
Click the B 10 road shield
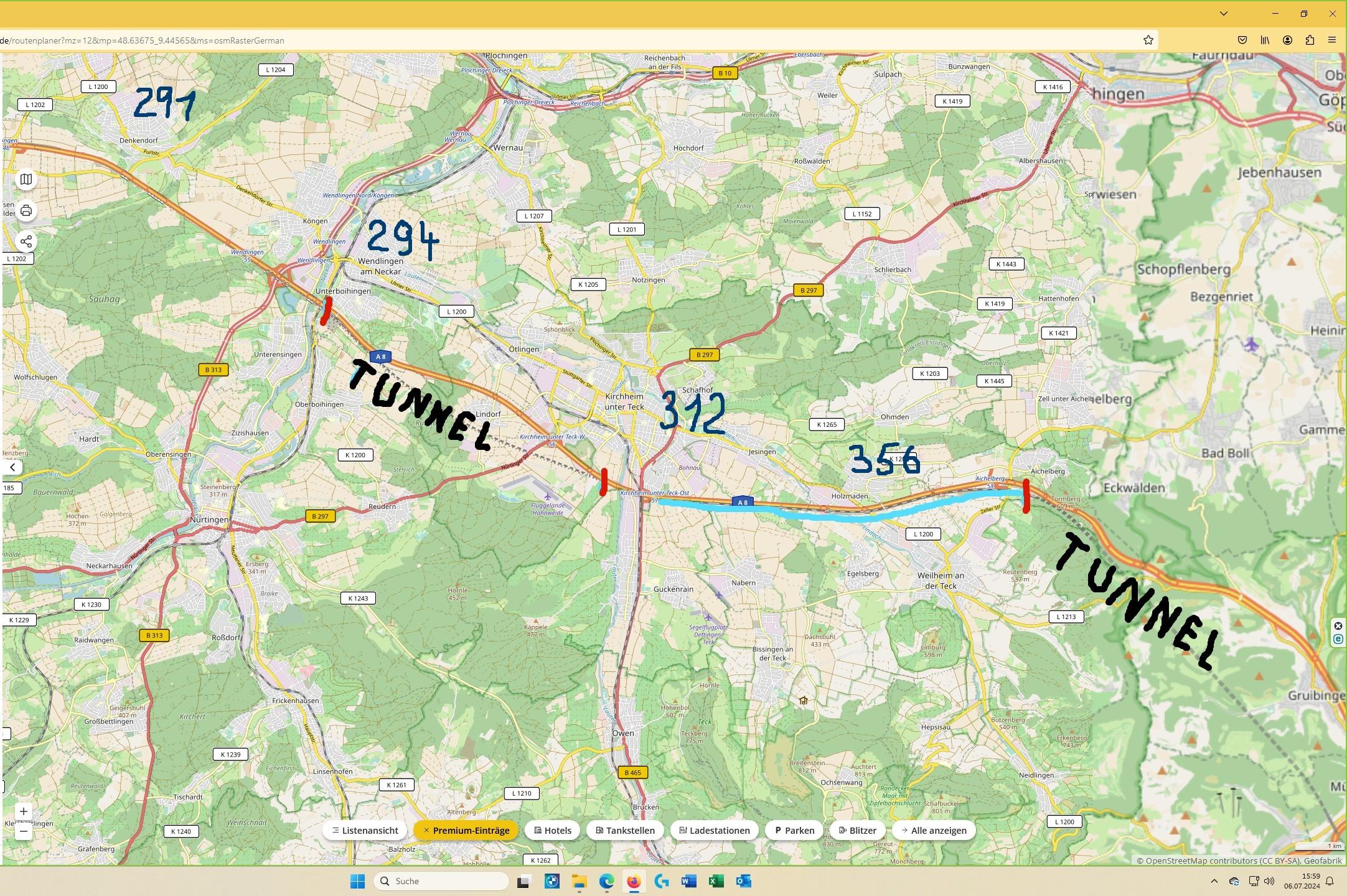point(724,73)
